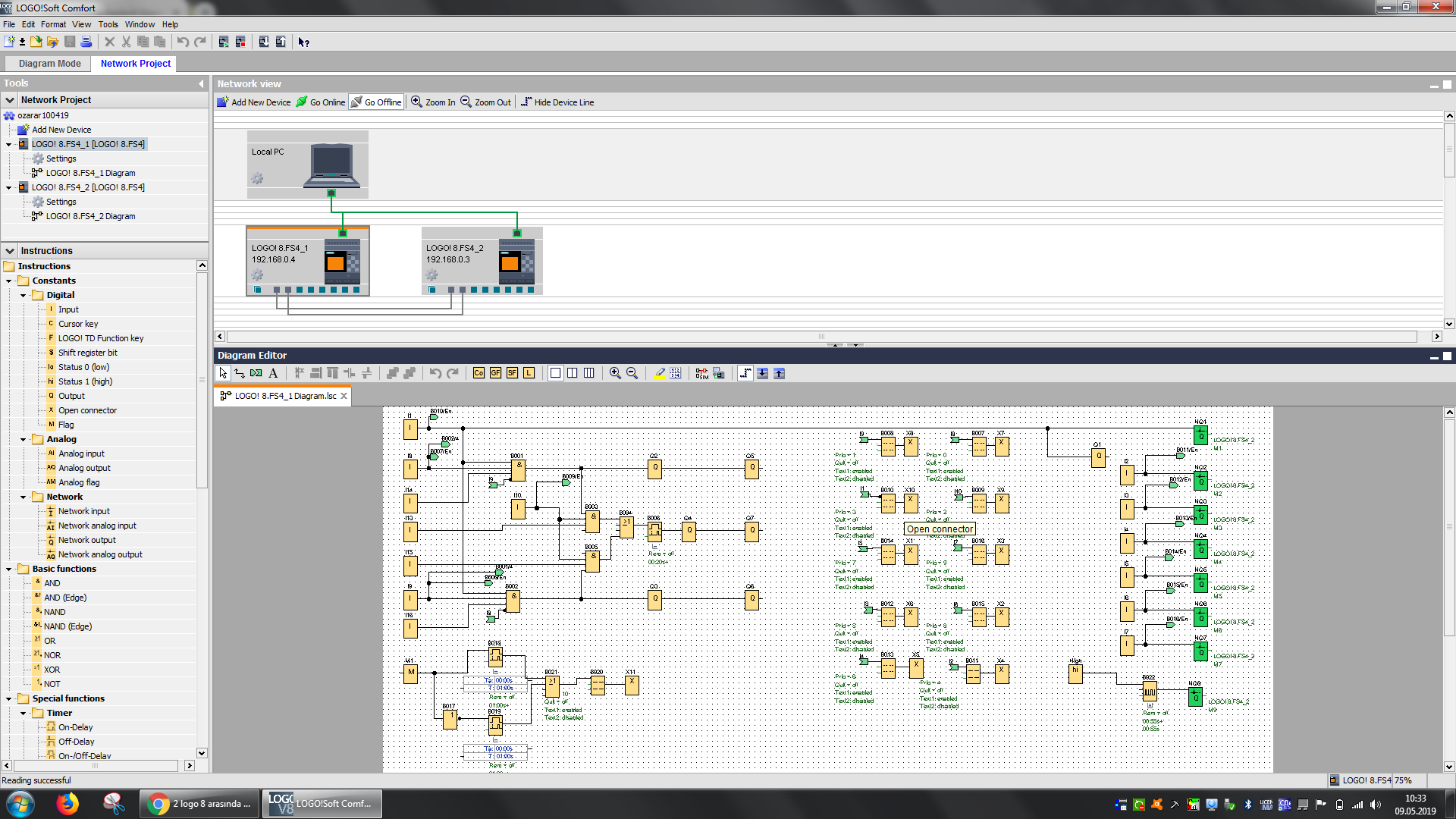Switch to Diagram Mode tab
Viewport: 1456px width, 819px height.
tap(49, 64)
